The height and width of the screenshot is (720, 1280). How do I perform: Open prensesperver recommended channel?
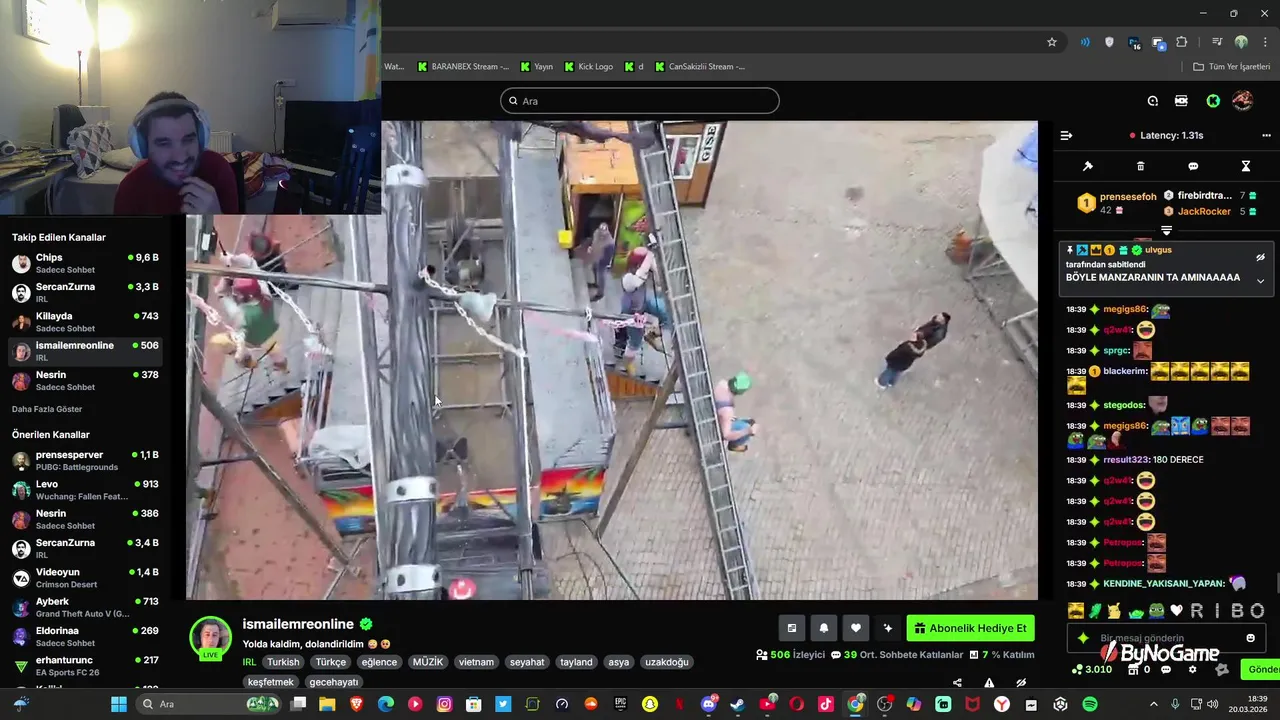click(x=85, y=460)
